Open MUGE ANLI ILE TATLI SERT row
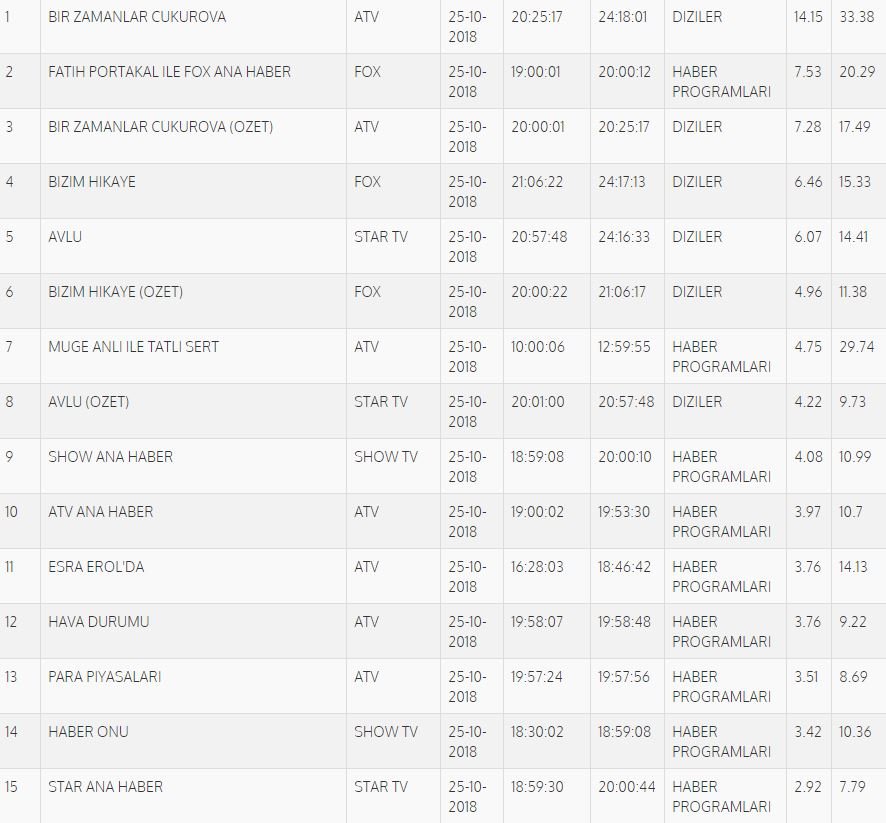Image resolution: width=886 pixels, height=823 pixels. point(133,347)
